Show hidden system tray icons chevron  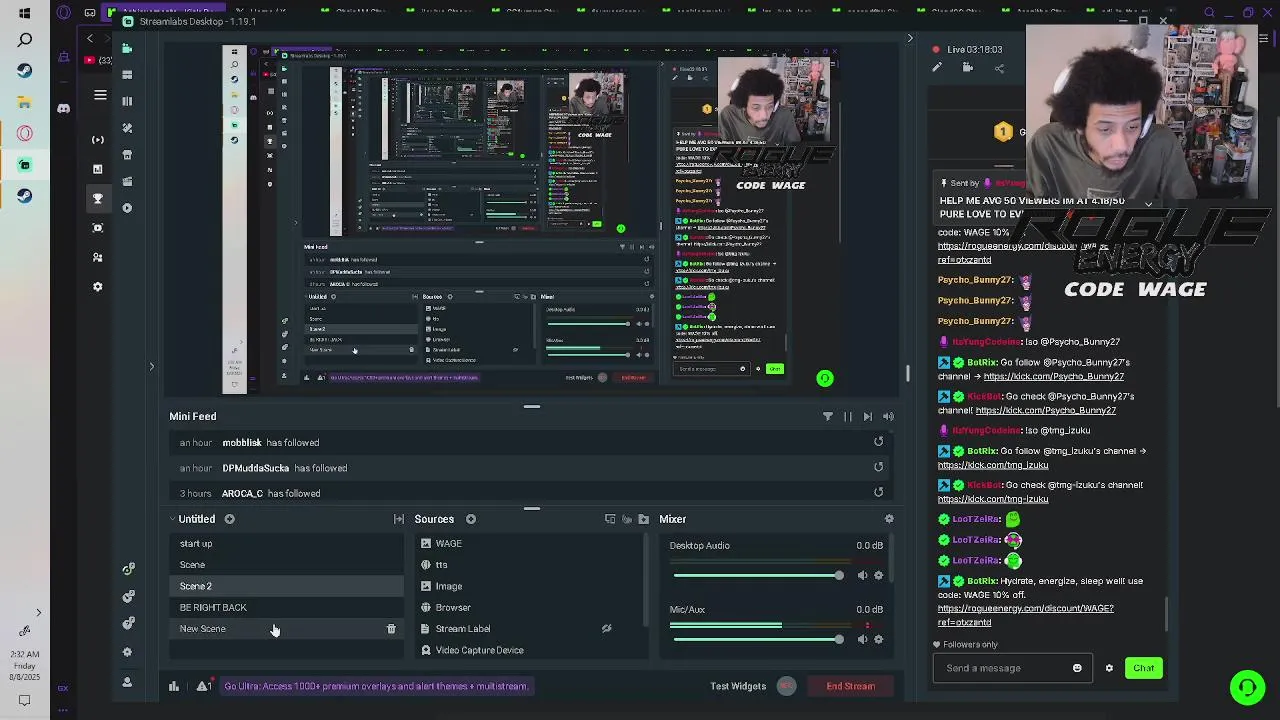38,613
